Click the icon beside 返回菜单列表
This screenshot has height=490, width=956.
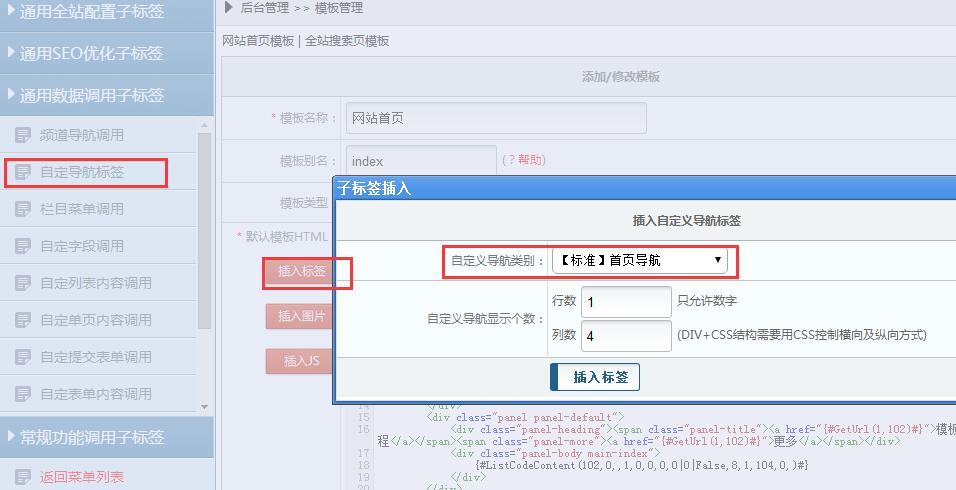tap(22, 477)
